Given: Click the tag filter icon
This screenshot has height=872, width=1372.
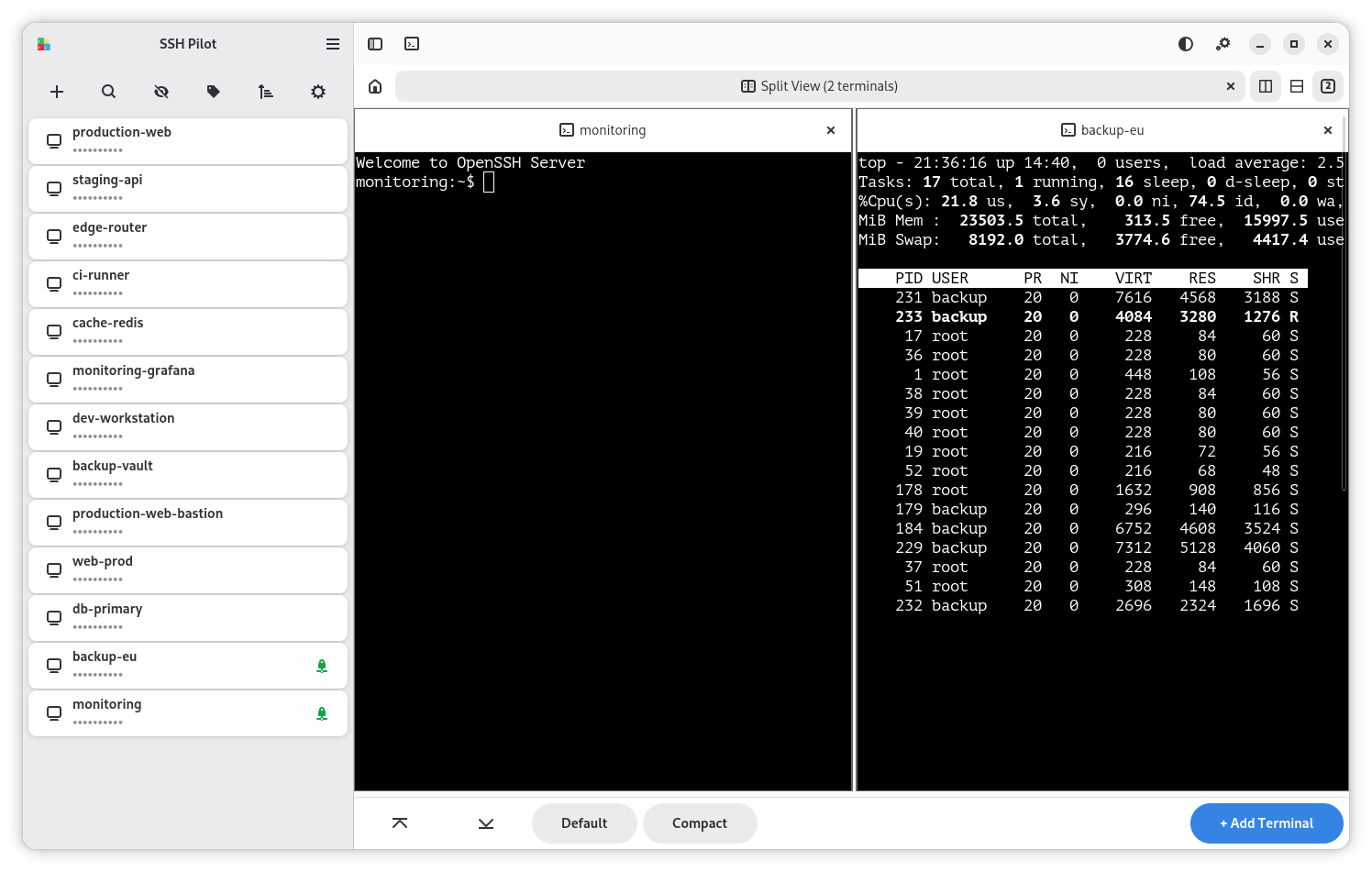Looking at the screenshot, I should coord(214,92).
